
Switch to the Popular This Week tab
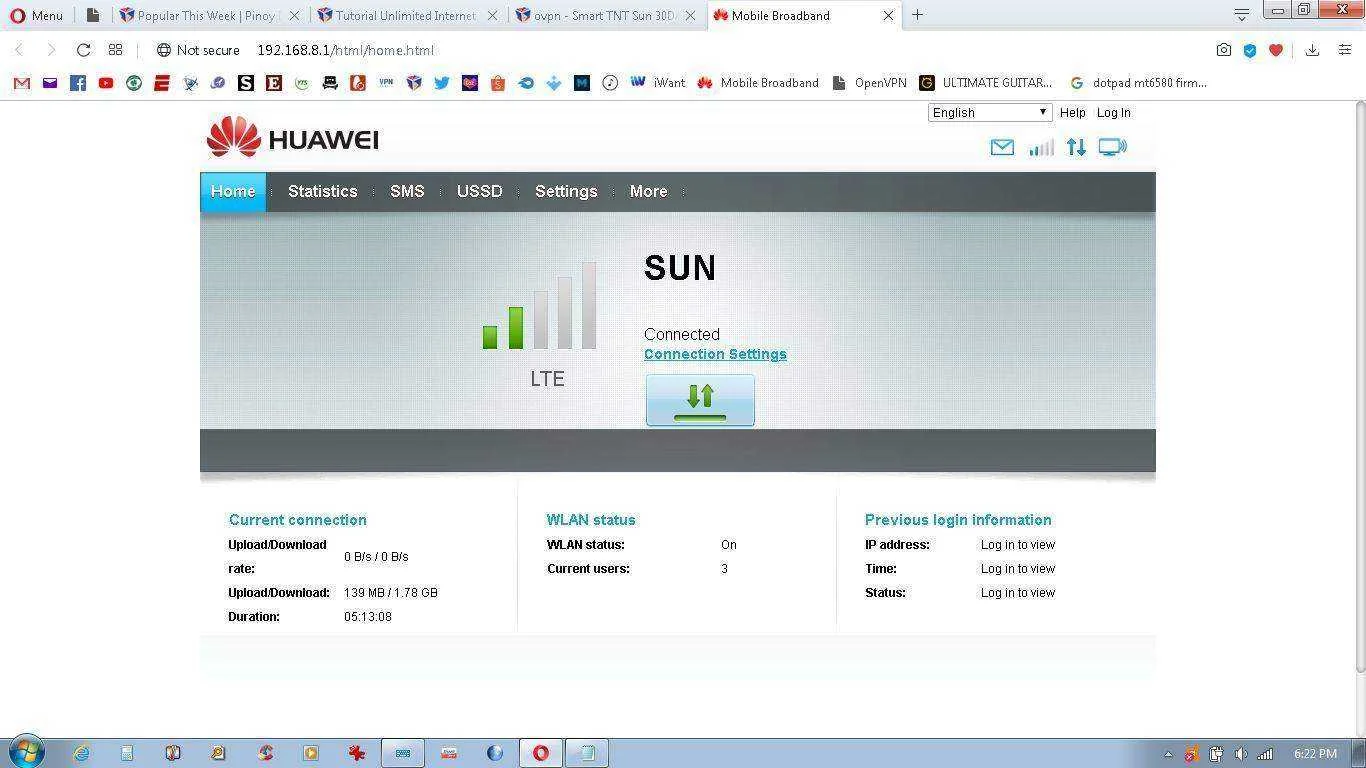click(208, 15)
